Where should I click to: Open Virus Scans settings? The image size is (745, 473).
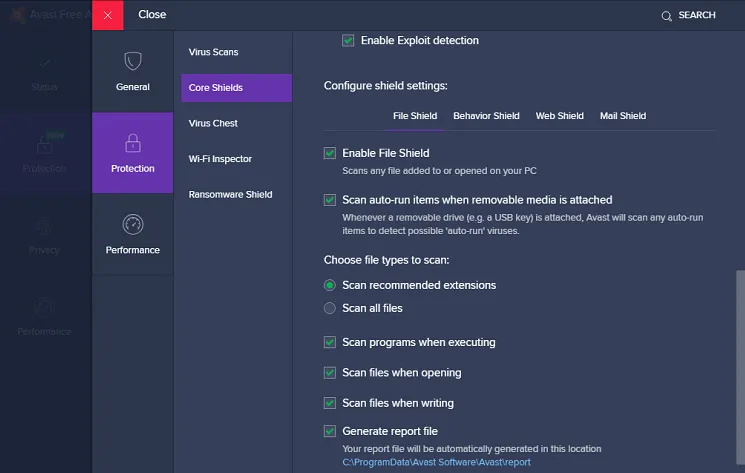(237, 52)
